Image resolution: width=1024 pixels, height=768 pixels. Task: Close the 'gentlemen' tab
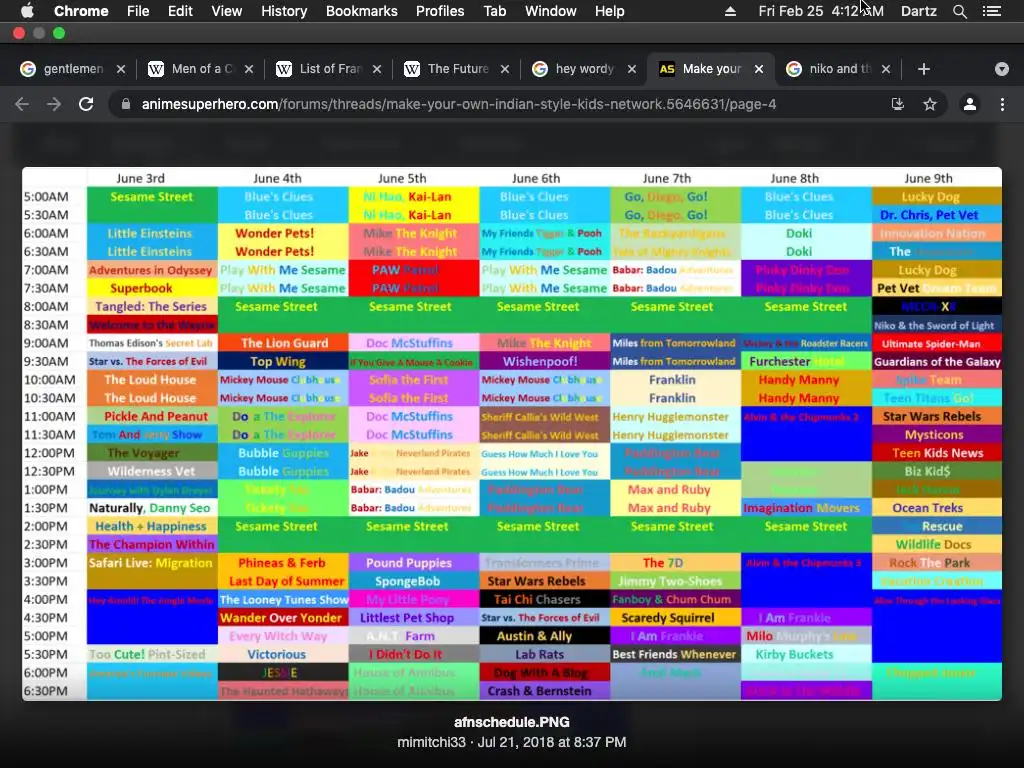(x=121, y=69)
